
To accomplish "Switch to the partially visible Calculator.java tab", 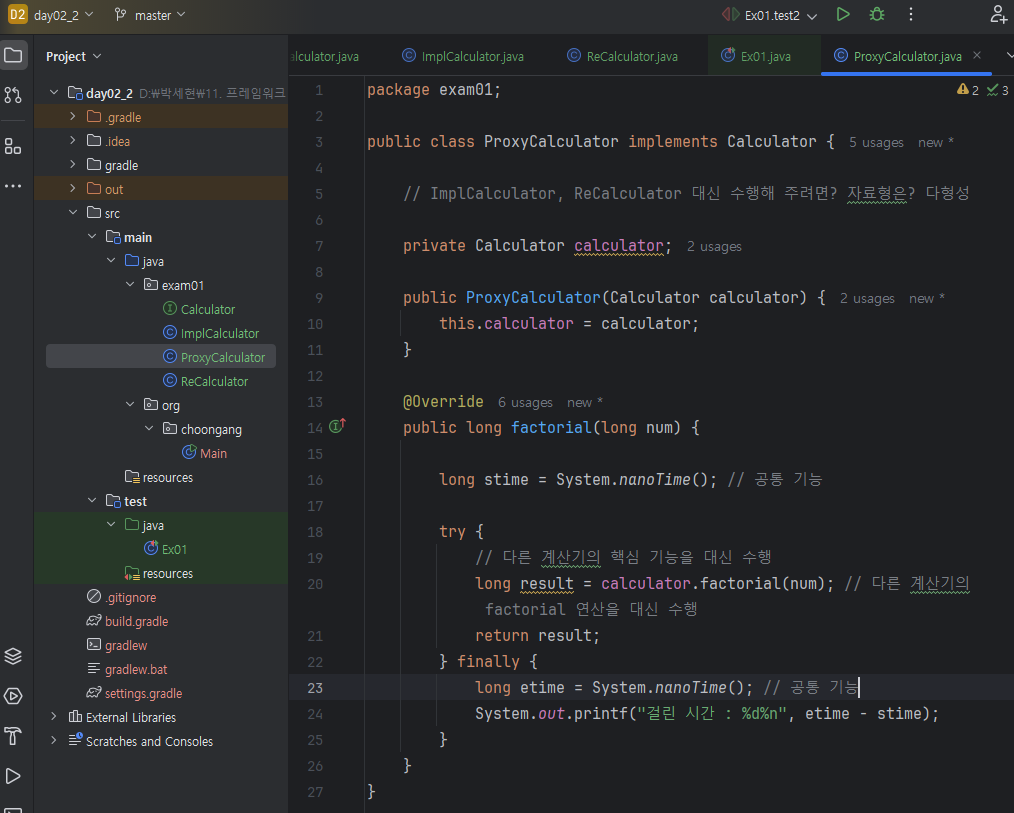I will click(x=323, y=56).
